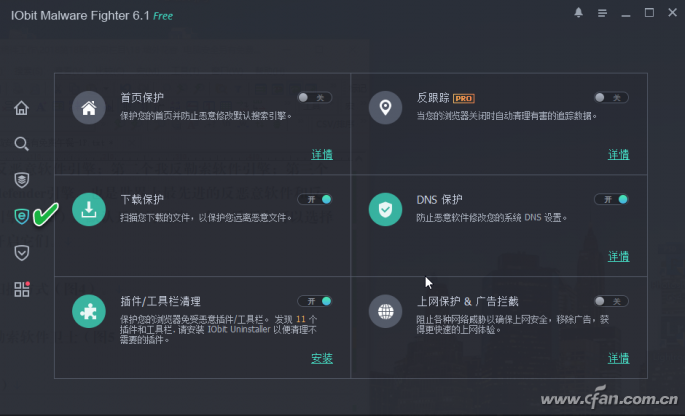The width and height of the screenshot is (685, 416).
Task: Open the notifications bell icon
Action: (578, 12)
